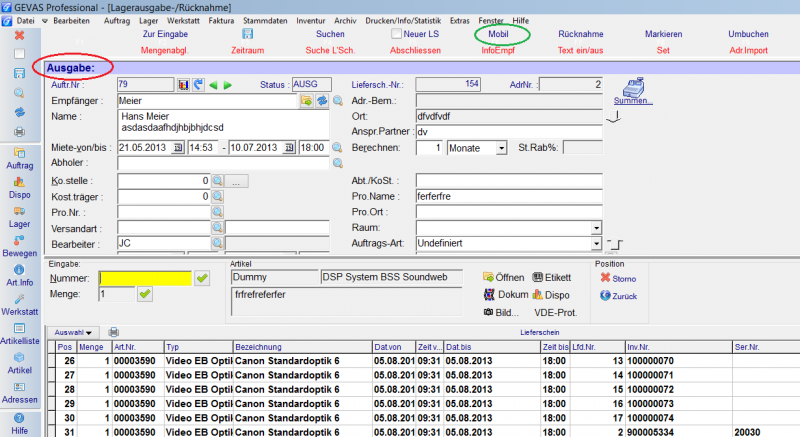Click magnifier next to Abholer field
Image resolution: width=800 pixels, height=437 pixels.
tap(338, 163)
